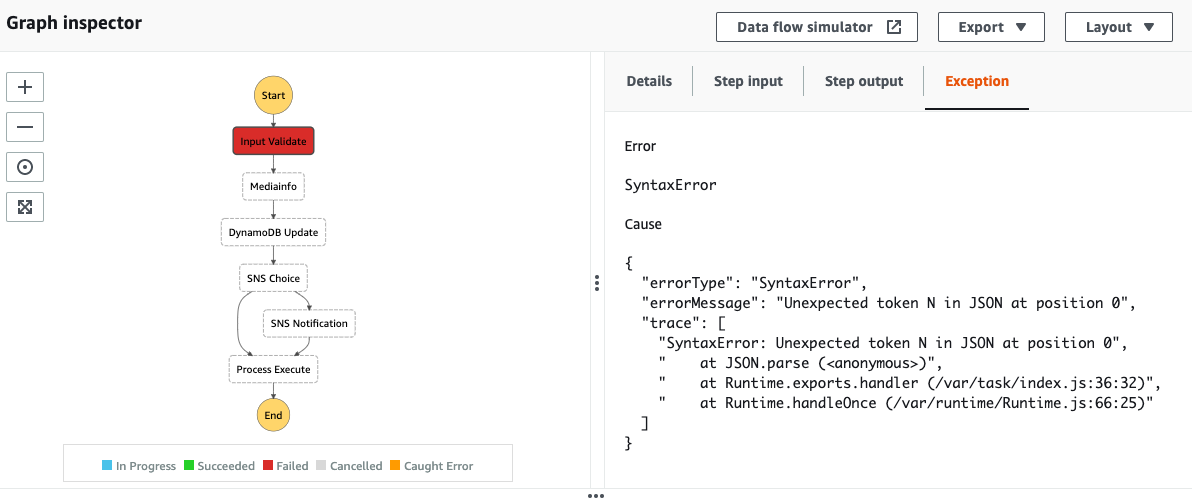Select the failed Input Validate step
Screen dimensions: 1192x500
pyautogui.click(x=273, y=141)
